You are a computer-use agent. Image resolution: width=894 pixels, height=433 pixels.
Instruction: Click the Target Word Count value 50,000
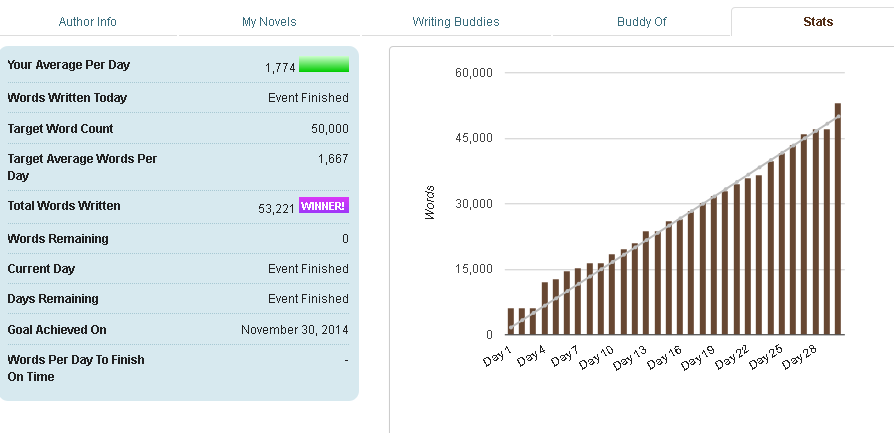[330, 129]
